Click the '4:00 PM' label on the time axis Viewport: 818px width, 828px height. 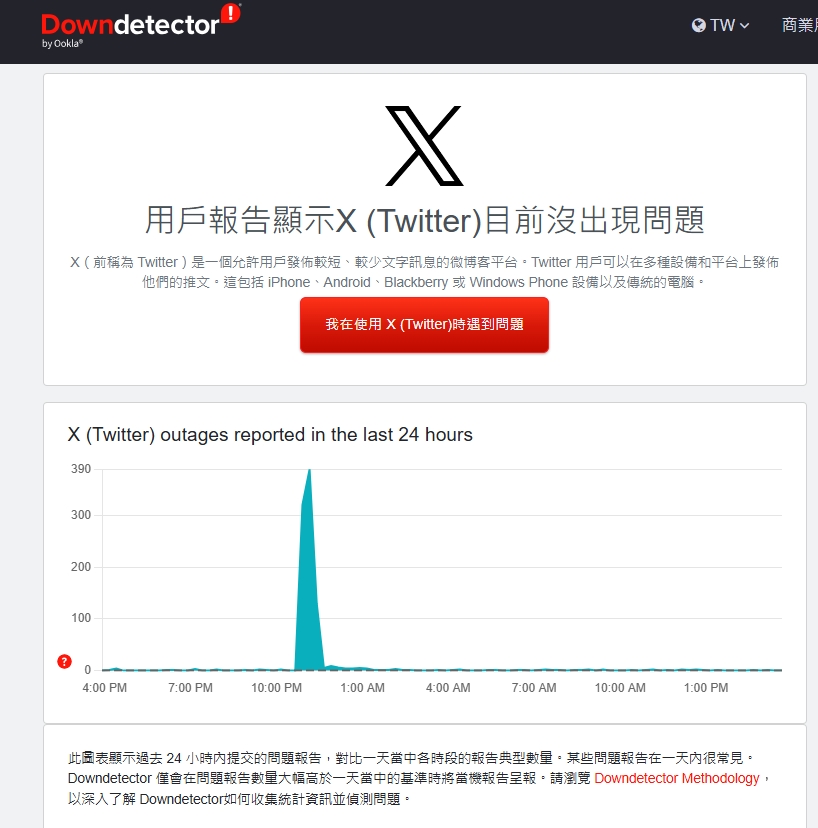pyautogui.click(x=105, y=688)
